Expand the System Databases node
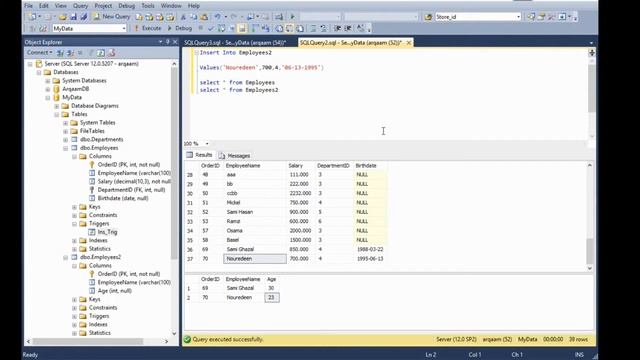640x360 pixels. click(48, 81)
